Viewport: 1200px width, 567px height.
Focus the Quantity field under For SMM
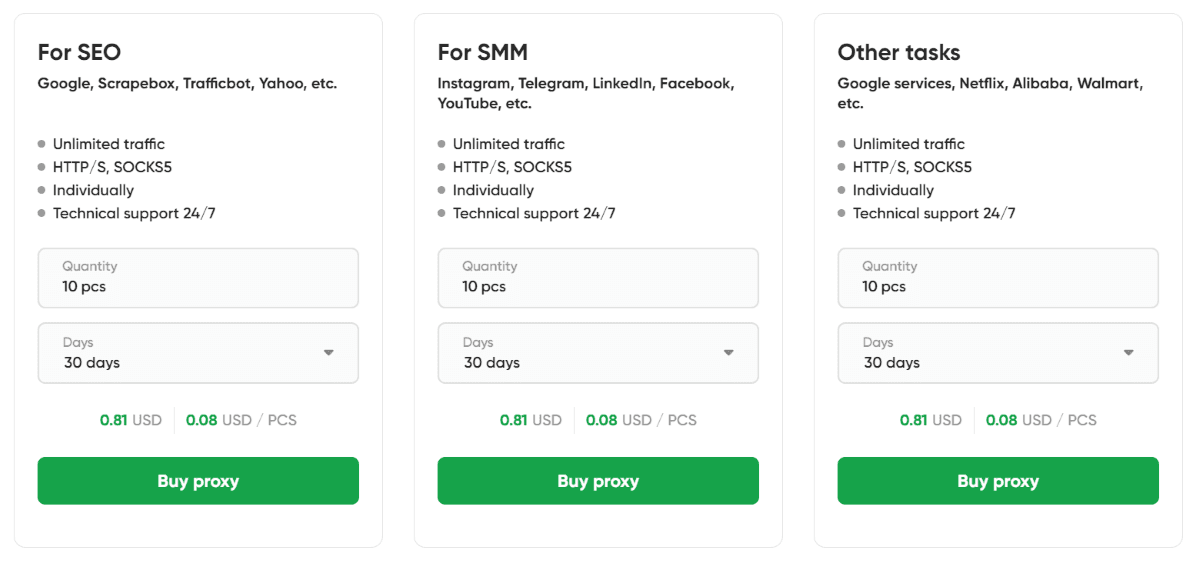pyautogui.click(x=598, y=278)
